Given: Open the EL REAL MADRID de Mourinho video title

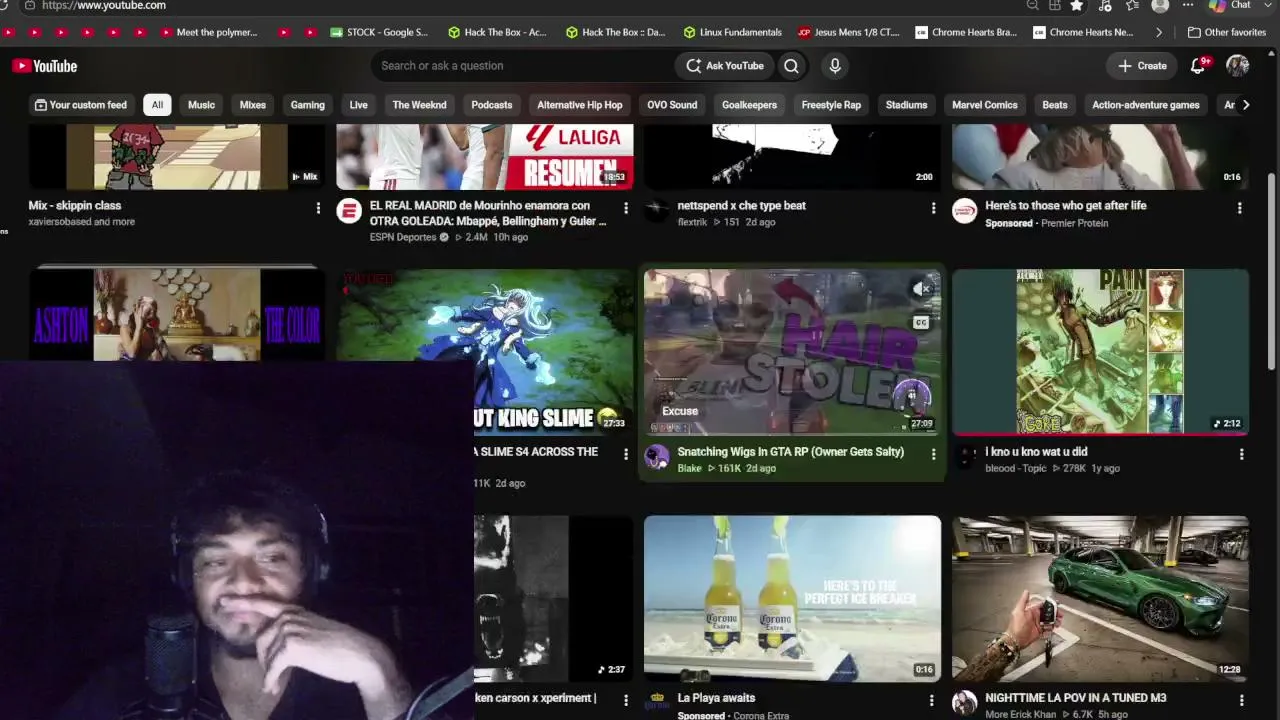Looking at the screenshot, I should click(489, 213).
